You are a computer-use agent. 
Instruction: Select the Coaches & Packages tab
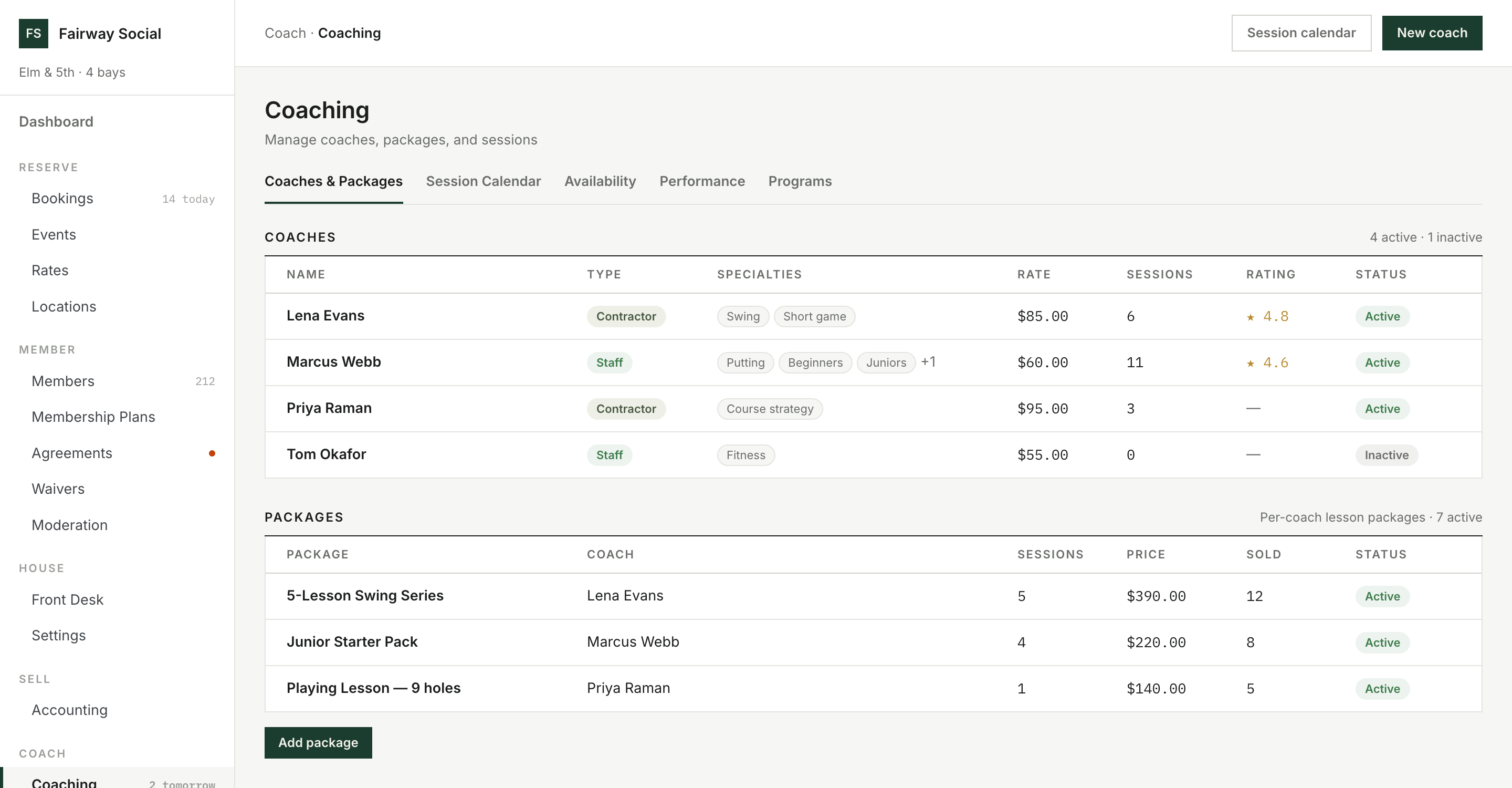[x=333, y=181]
